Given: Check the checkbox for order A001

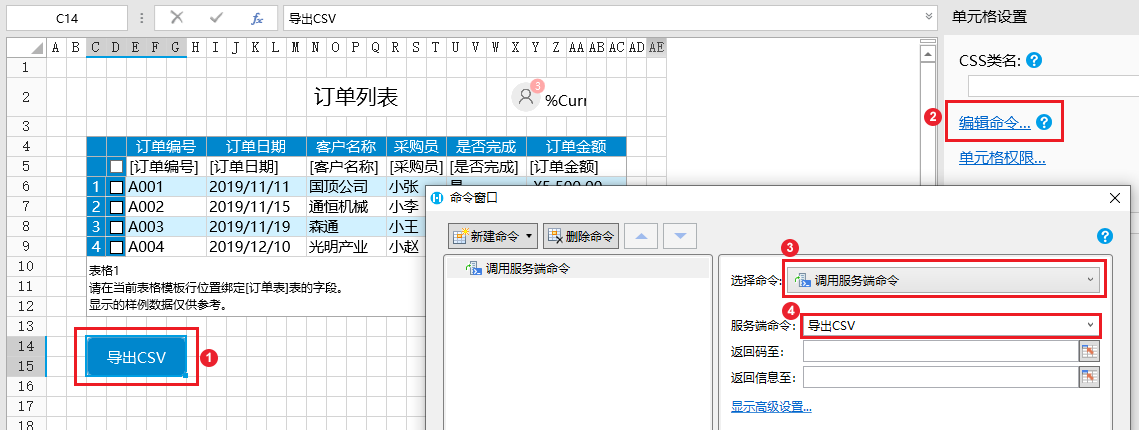Looking at the screenshot, I should pyautogui.click(x=117, y=187).
